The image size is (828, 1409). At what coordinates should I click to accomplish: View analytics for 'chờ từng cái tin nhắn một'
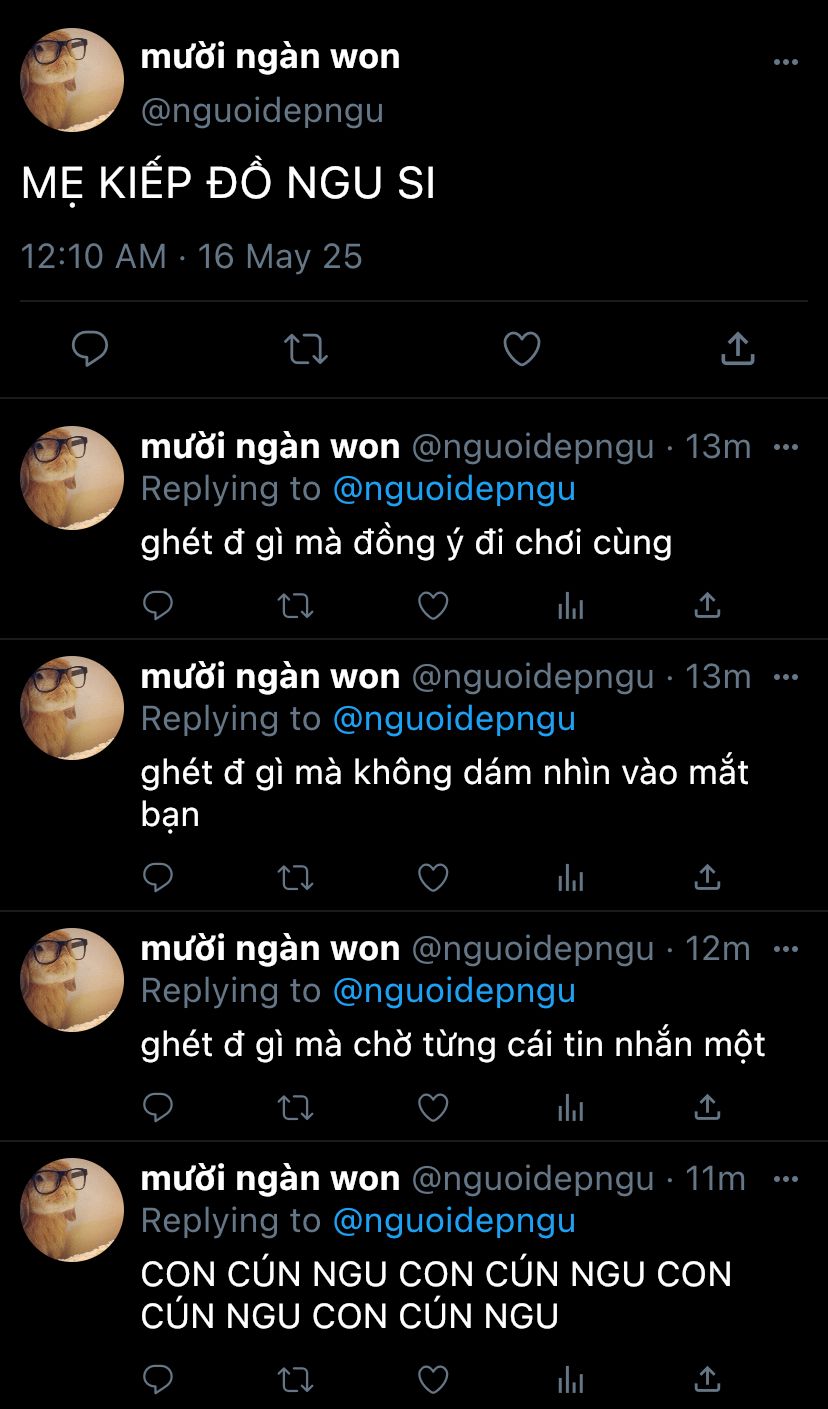pyautogui.click(x=570, y=1107)
